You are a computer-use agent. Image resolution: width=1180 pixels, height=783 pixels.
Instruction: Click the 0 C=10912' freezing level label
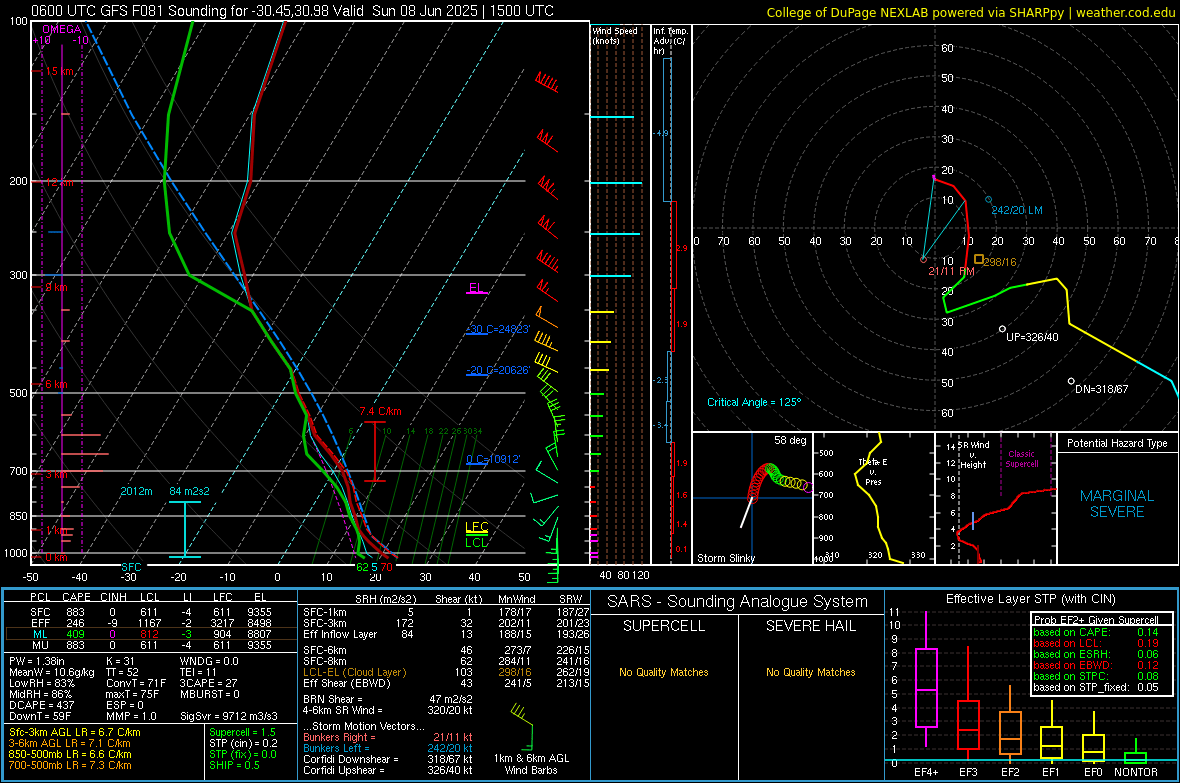coord(493,459)
